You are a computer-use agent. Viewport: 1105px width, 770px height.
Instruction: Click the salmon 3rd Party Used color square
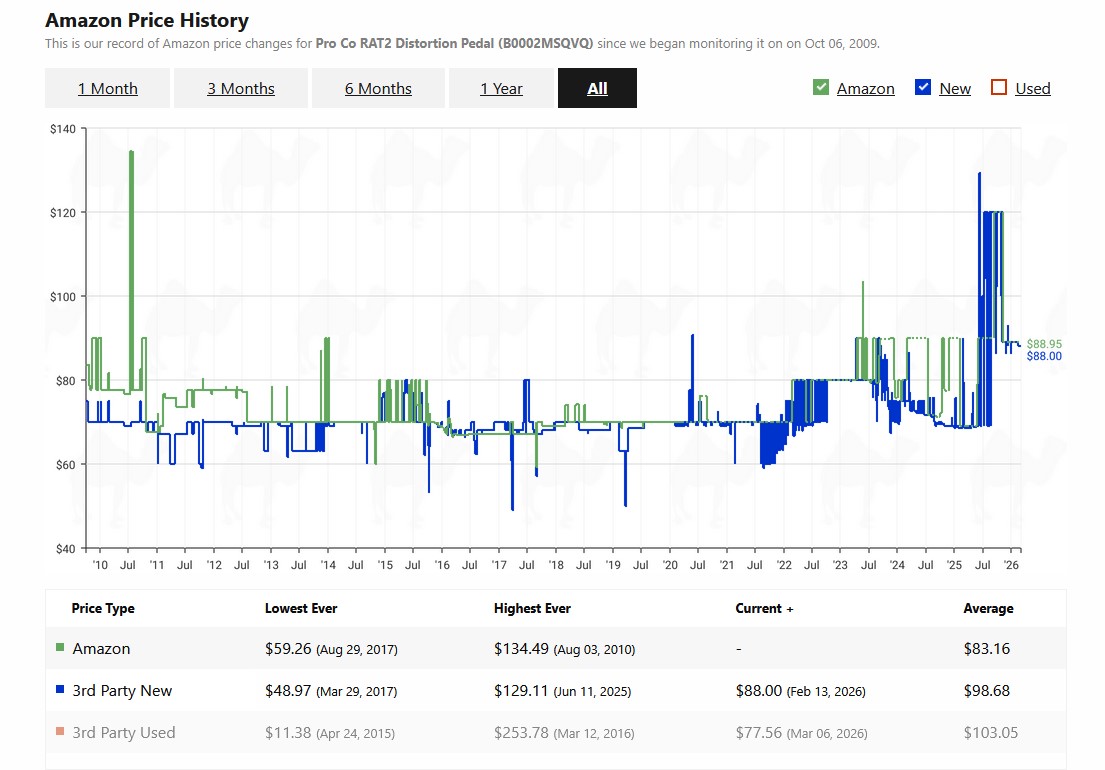60,732
